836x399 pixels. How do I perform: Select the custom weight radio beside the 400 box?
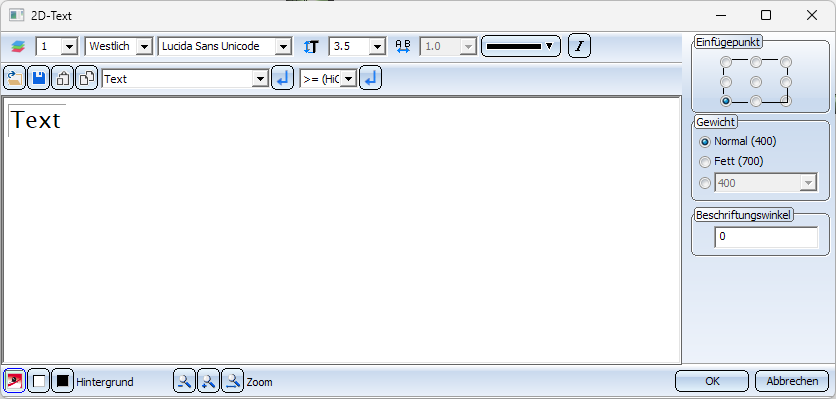pyautogui.click(x=705, y=183)
